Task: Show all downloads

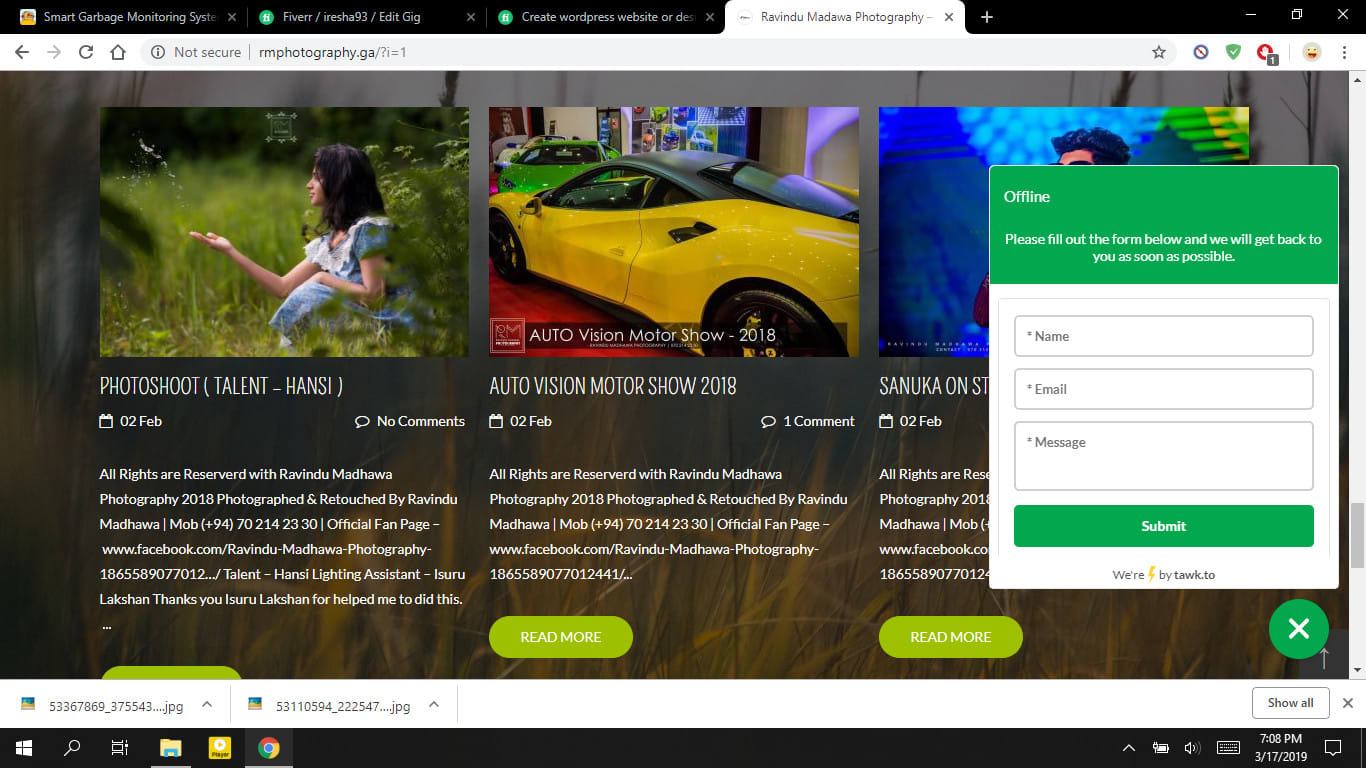Action: 1290,703
